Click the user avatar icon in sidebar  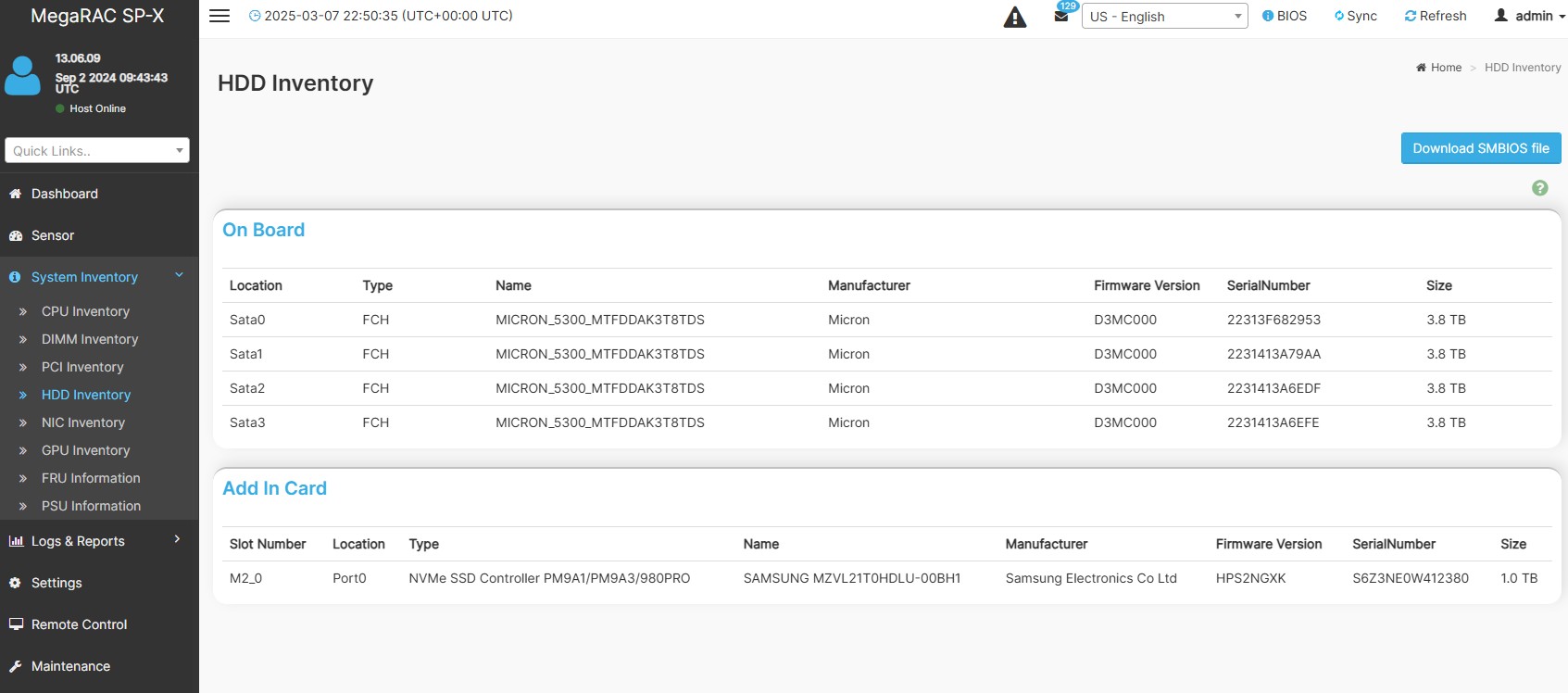22,76
